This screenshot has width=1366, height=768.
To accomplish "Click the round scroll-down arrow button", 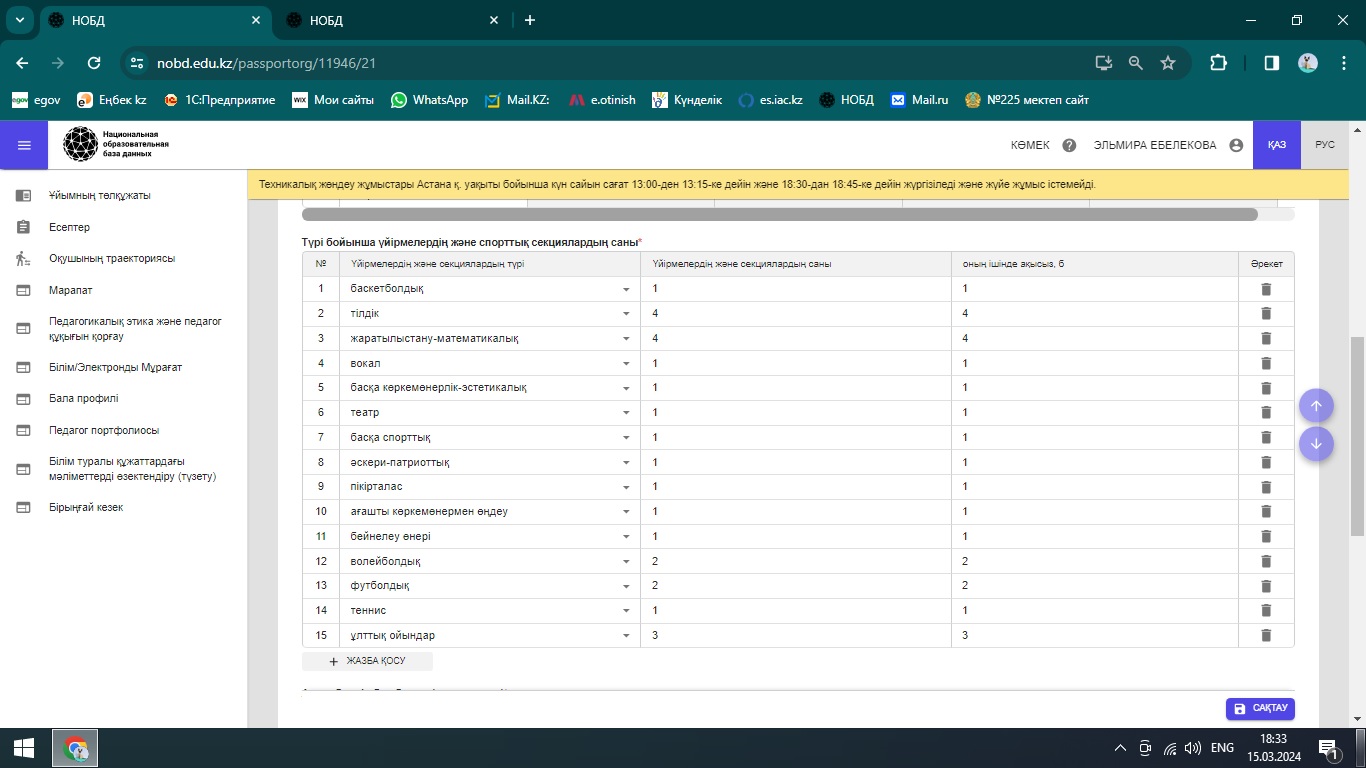I will [x=1316, y=444].
